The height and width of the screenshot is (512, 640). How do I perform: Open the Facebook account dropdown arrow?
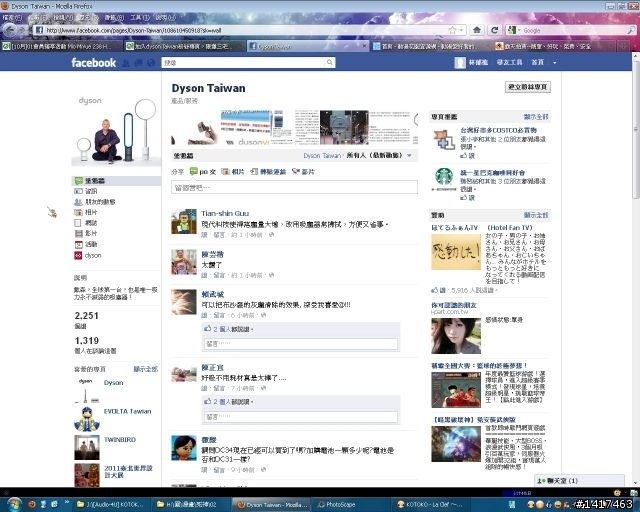point(554,63)
